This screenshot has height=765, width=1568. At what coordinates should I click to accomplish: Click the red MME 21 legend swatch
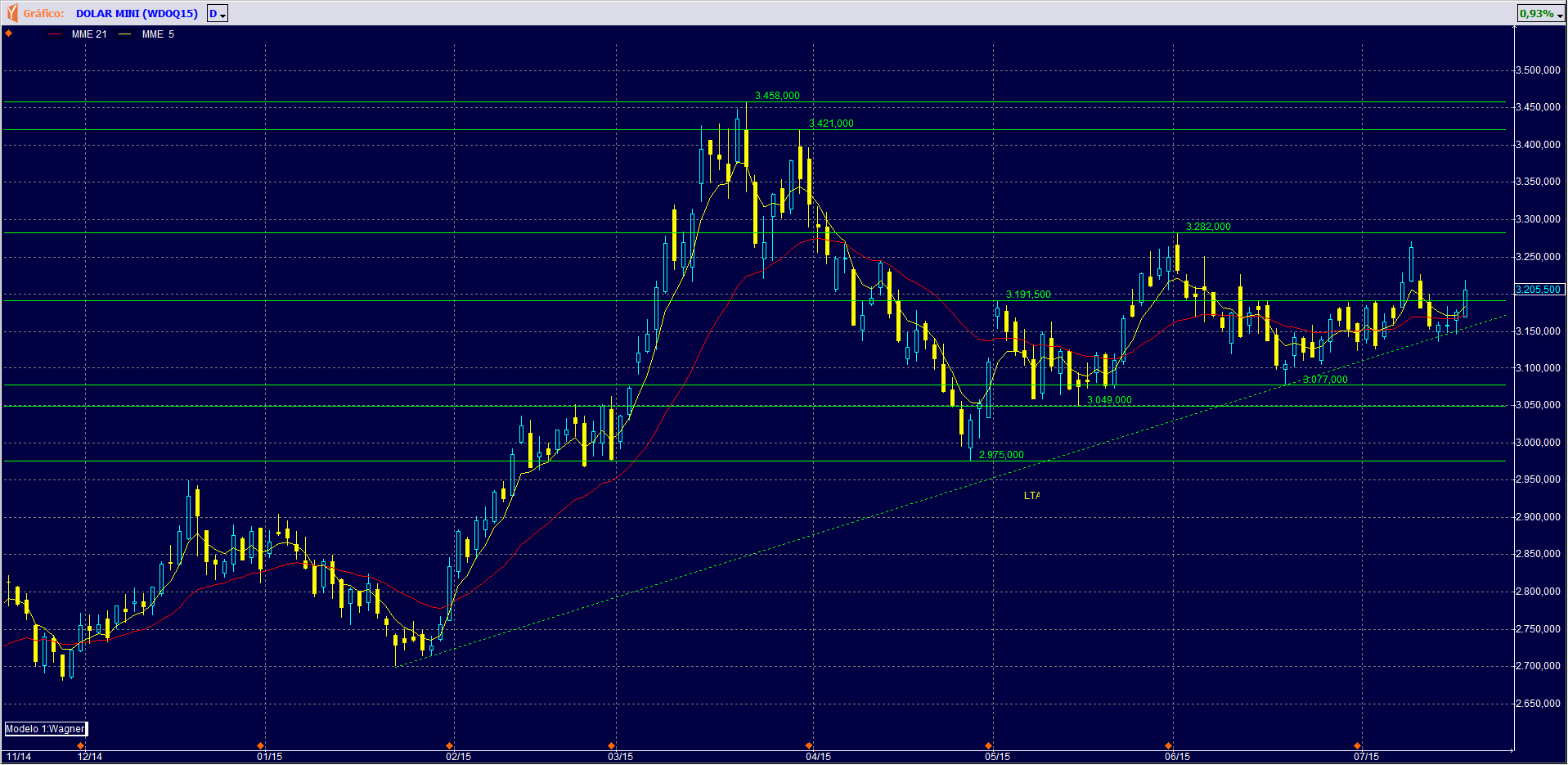click(55, 34)
